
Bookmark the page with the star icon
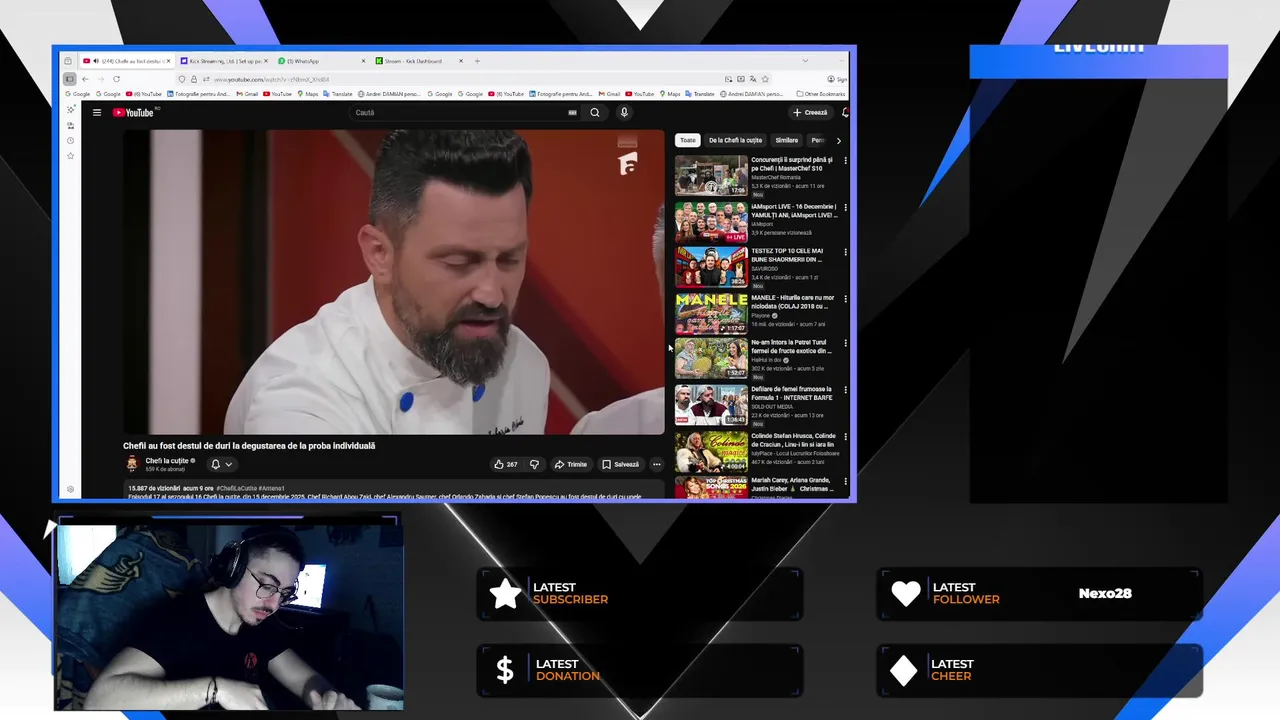[766, 79]
